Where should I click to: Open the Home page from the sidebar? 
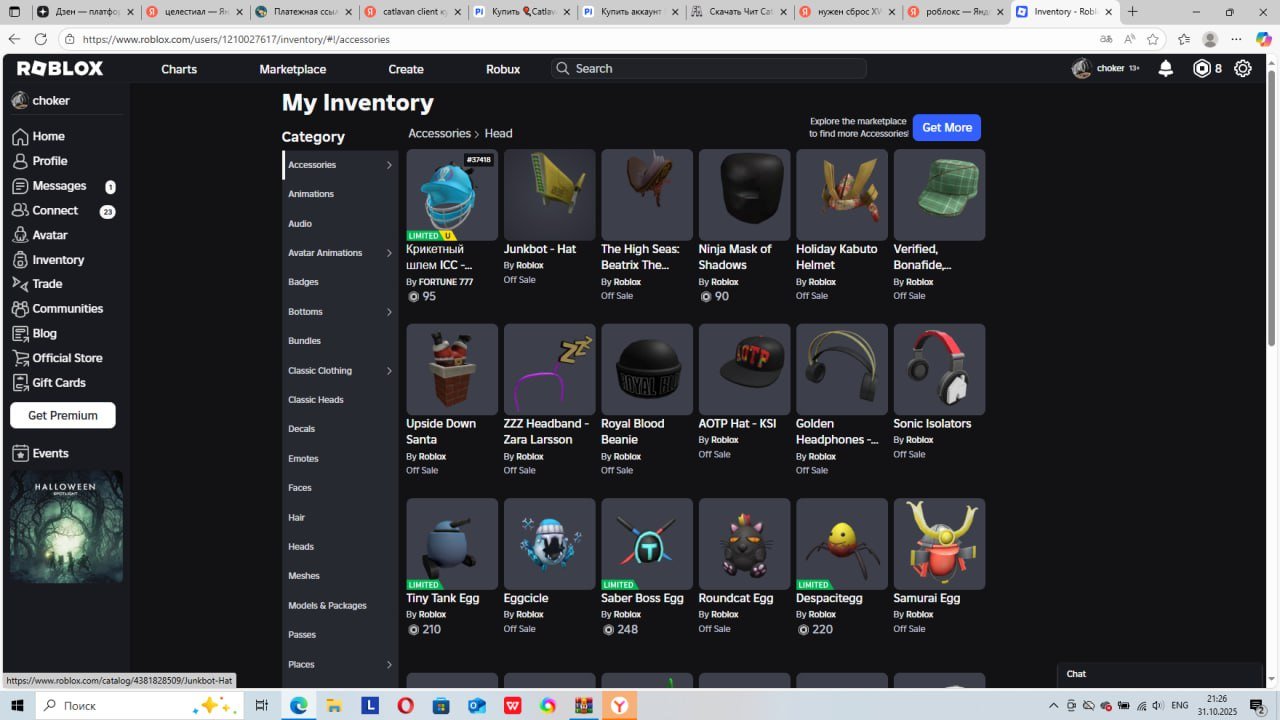(x=38, y=136)
